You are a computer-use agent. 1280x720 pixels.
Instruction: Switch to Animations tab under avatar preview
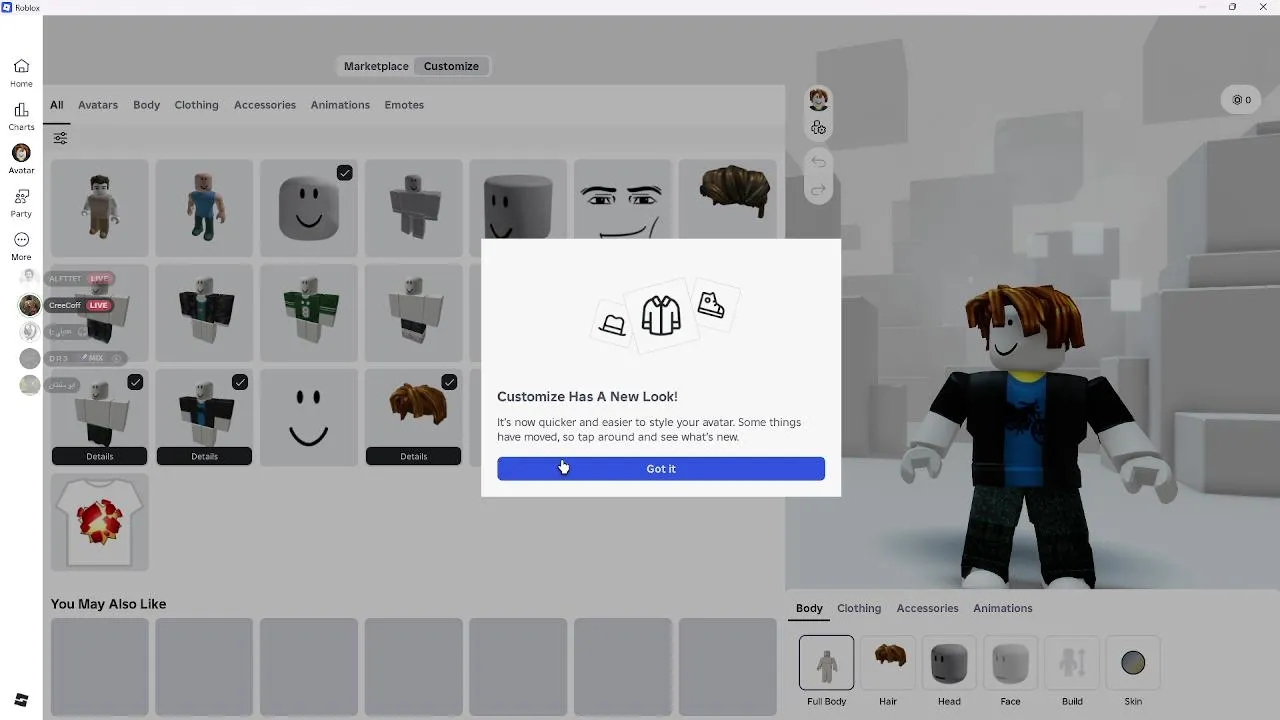tap(1002, 608)
